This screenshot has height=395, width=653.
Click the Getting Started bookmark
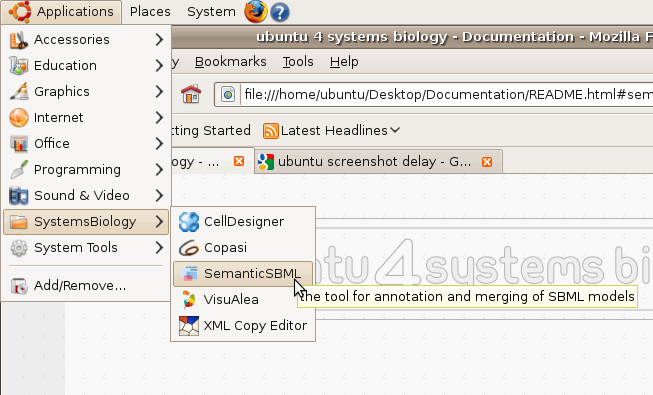211,130
